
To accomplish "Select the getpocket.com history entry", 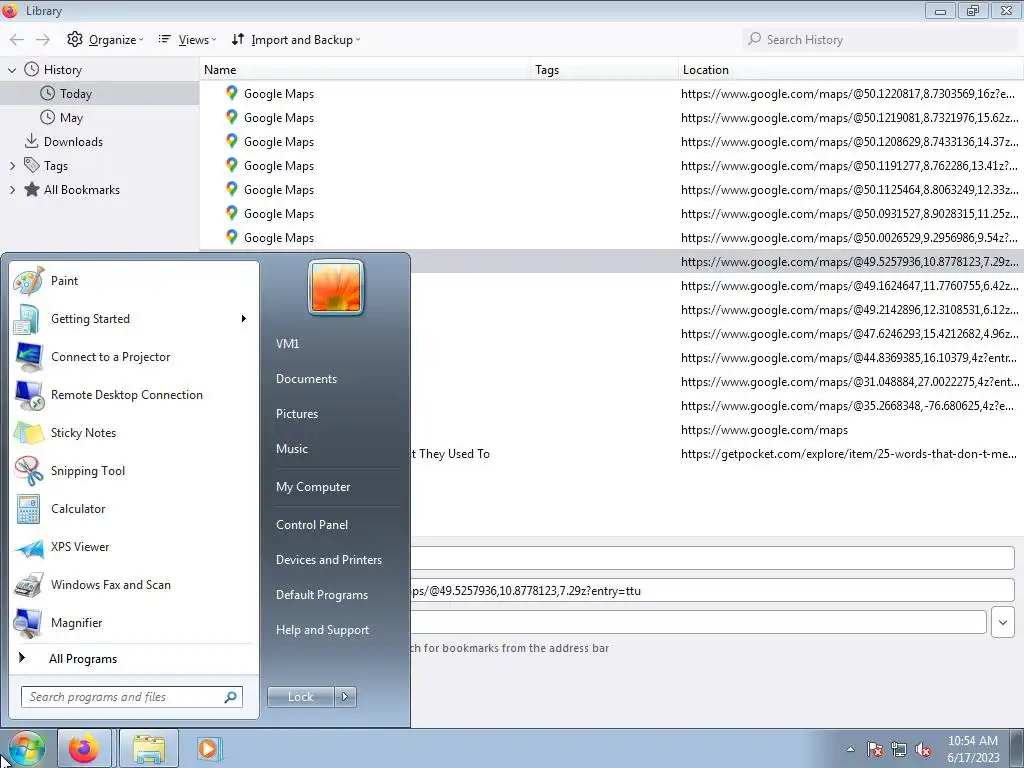I will pos(717,454).
